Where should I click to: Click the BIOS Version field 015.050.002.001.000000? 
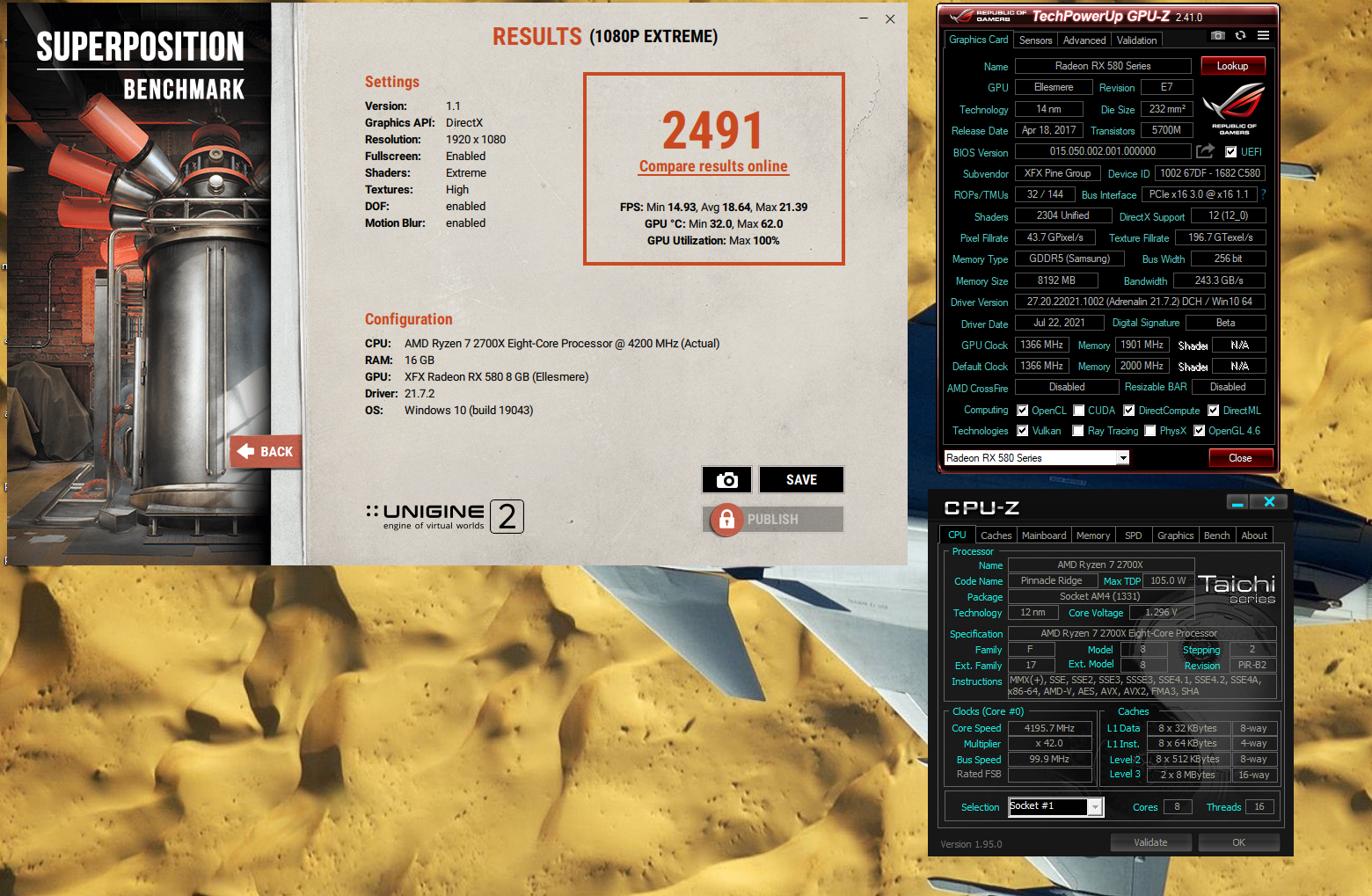click(x=1103, y=151)
